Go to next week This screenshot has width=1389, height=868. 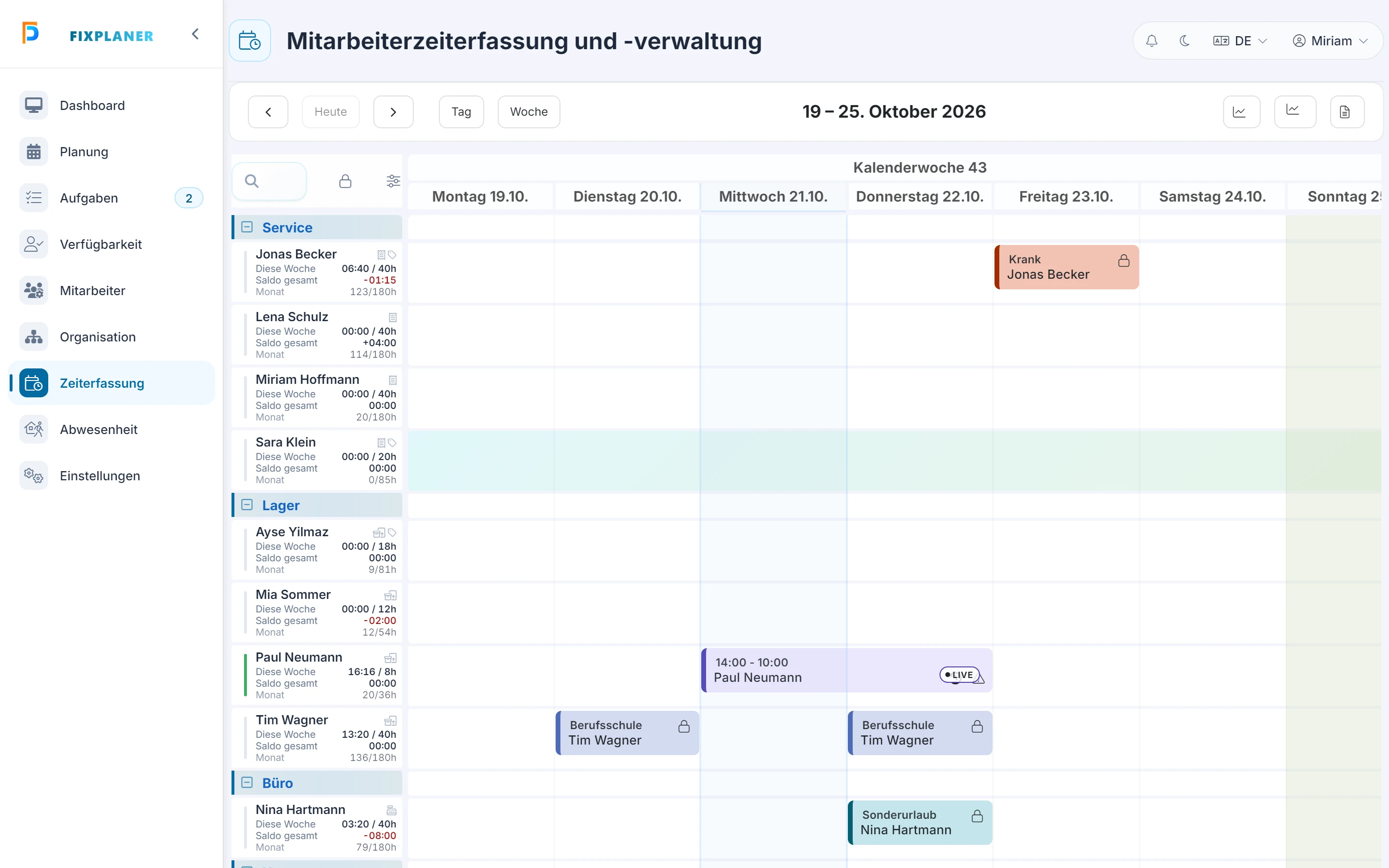pyautogui.click(x=393, y=112)
